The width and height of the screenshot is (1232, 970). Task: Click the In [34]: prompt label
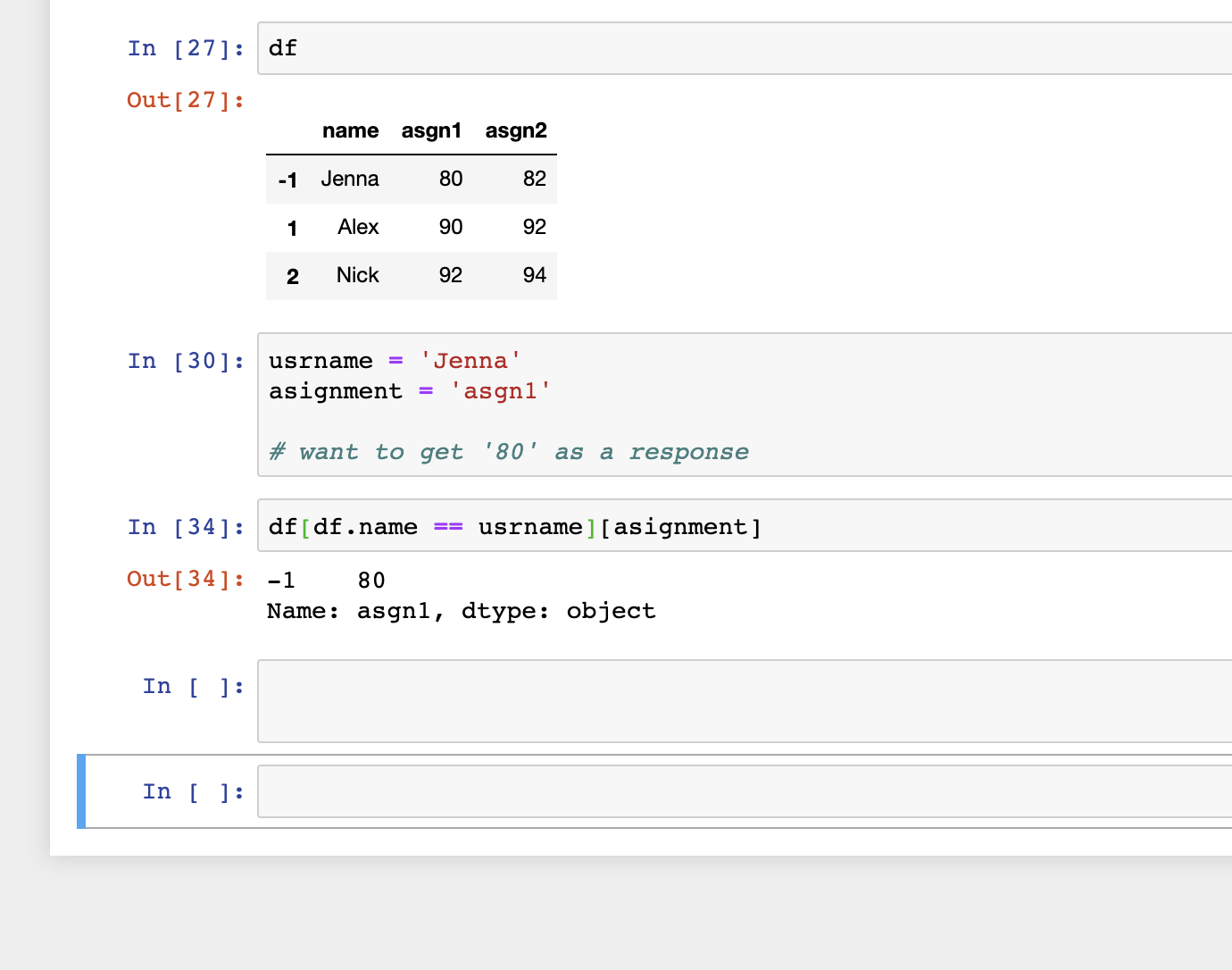pos(185,527)
